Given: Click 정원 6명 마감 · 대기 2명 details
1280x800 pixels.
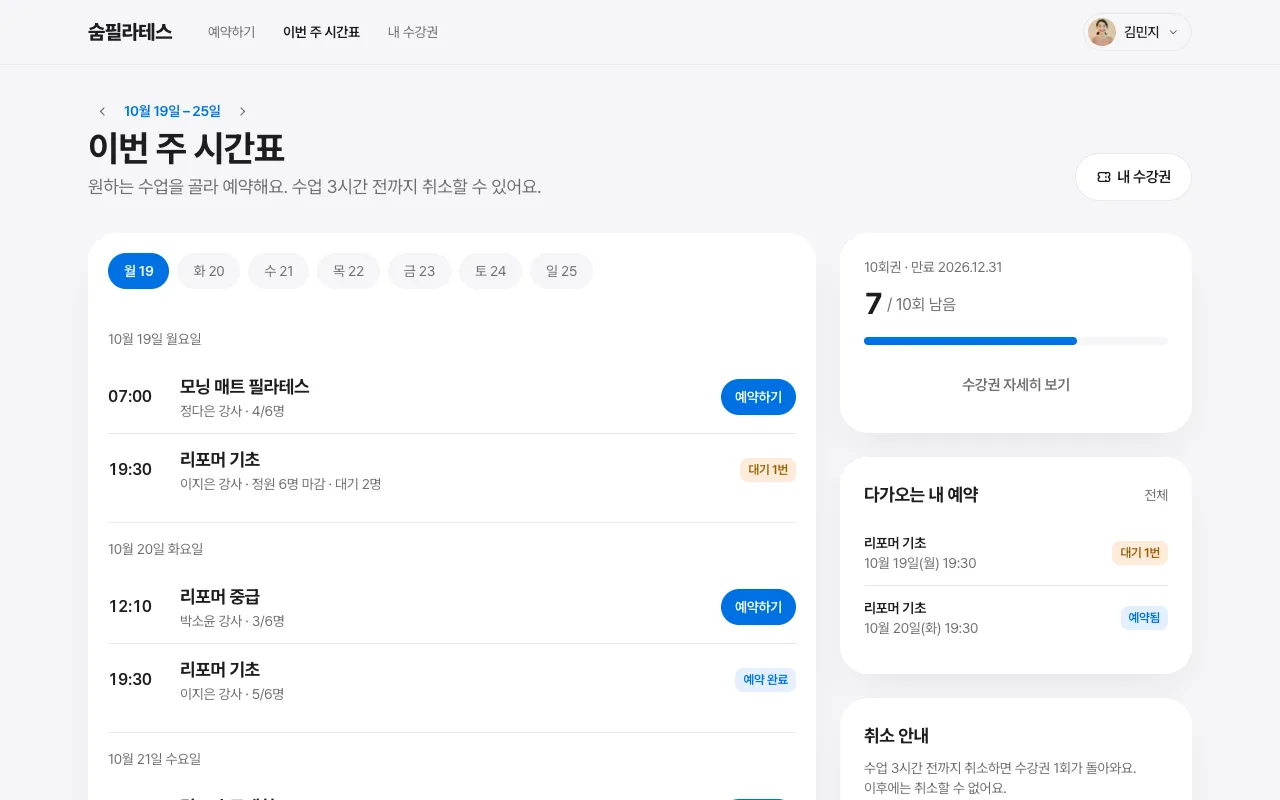Looking at the screenshot, I should pos(315,484).
